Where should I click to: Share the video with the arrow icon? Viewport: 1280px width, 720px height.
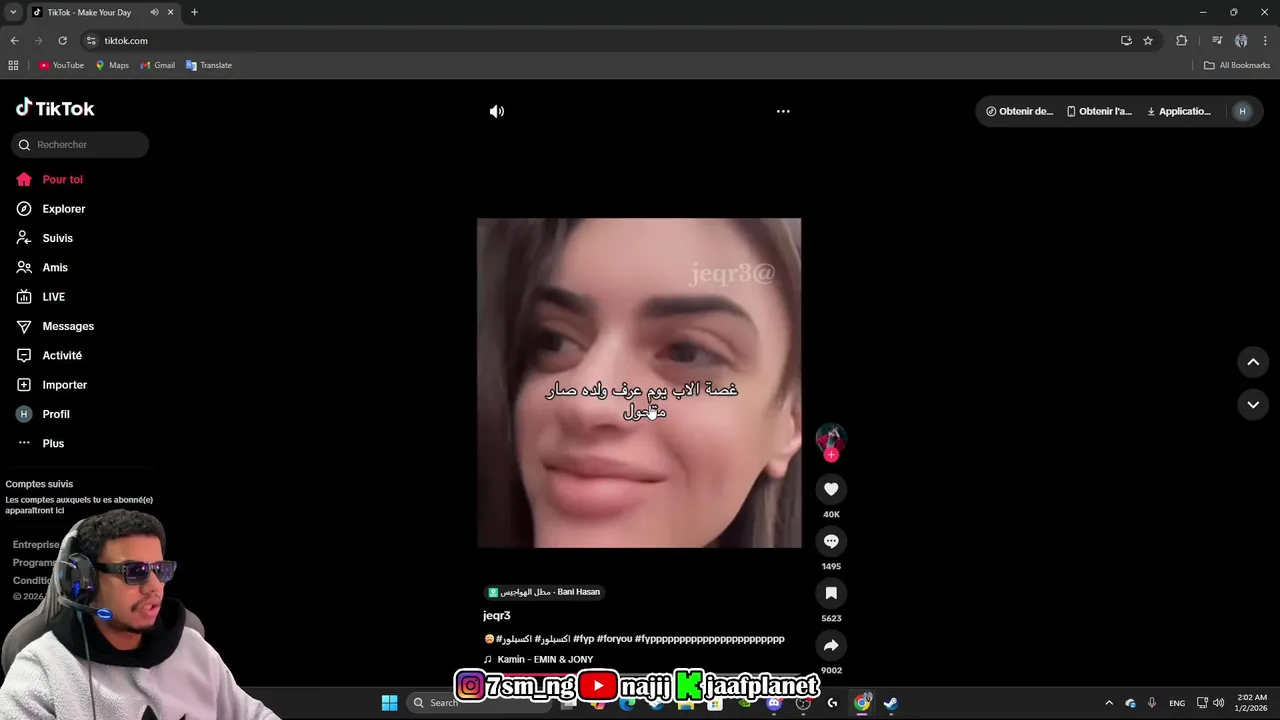point(831,645)
